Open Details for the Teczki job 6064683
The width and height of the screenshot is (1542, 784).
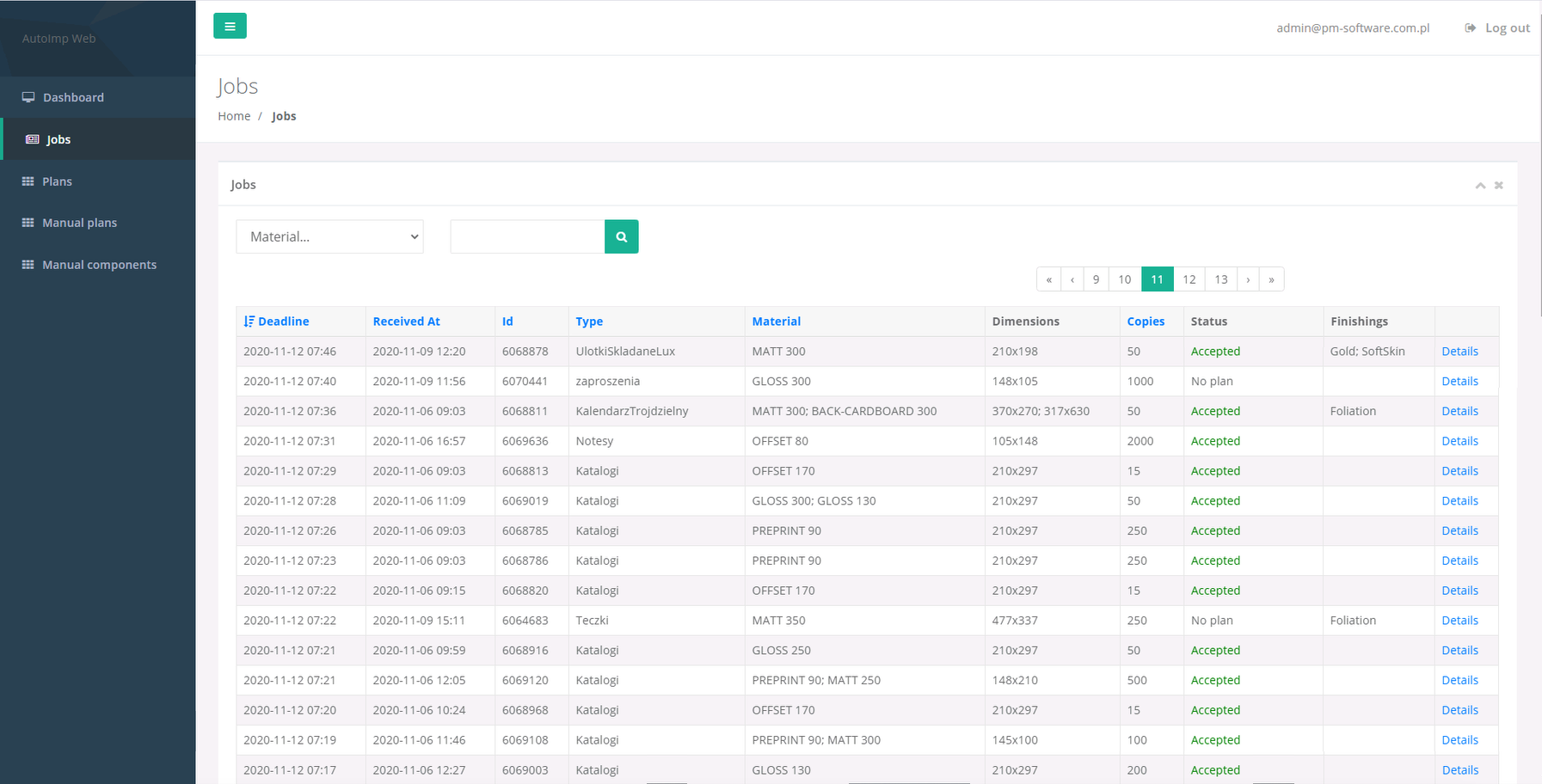pyautogui.click(x=1459, y=621)
